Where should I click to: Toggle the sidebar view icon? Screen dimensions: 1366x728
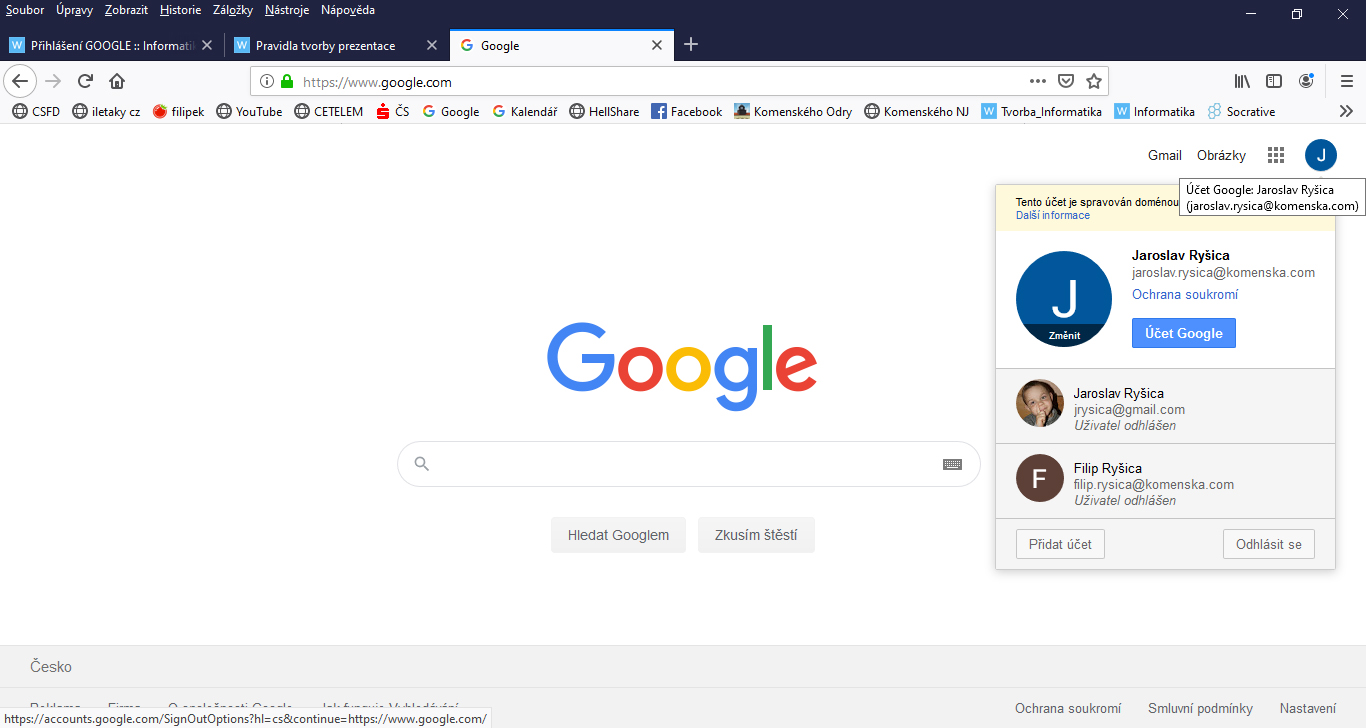[x=1274, y=81]
